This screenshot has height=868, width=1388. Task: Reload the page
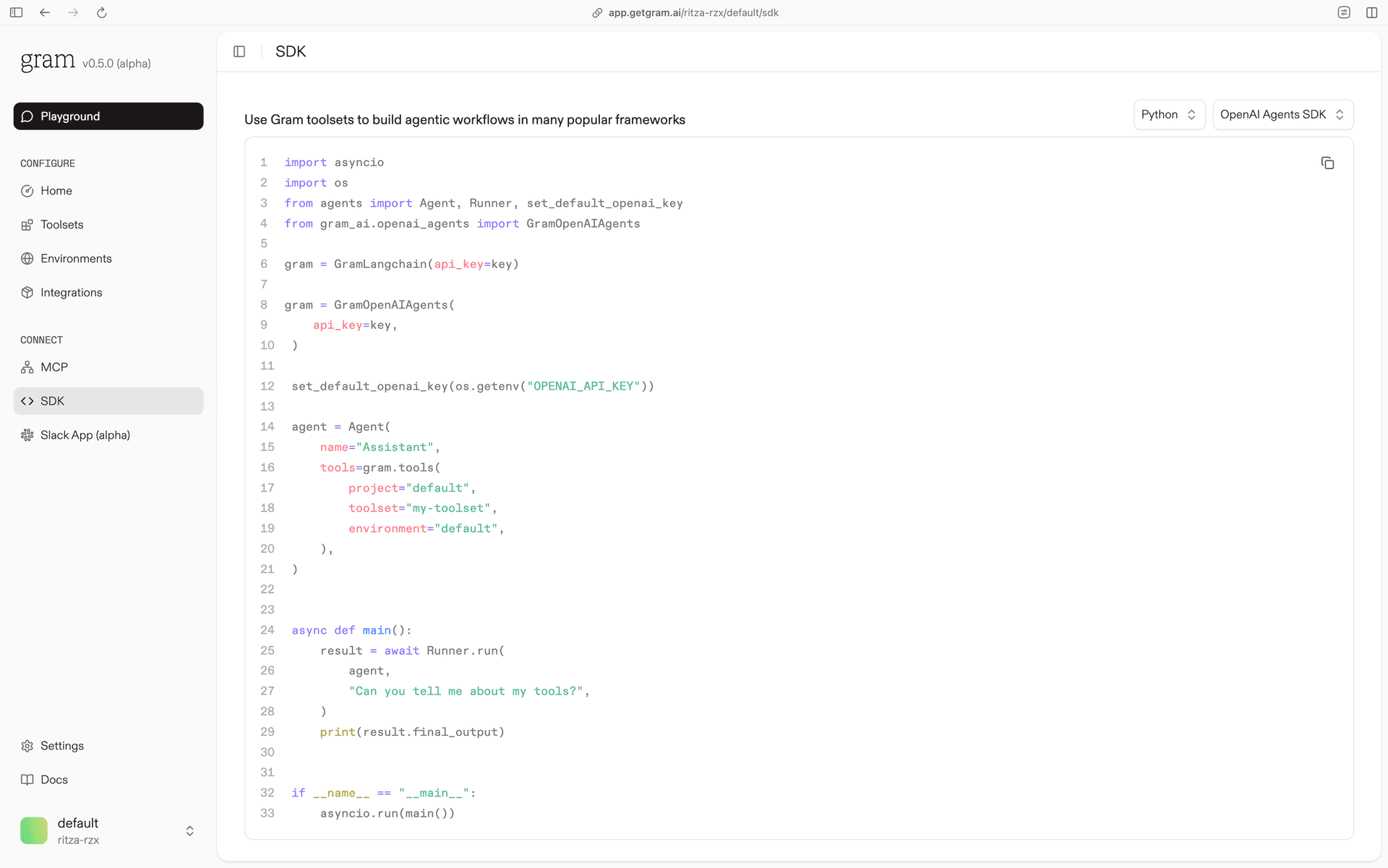point(102,12)
